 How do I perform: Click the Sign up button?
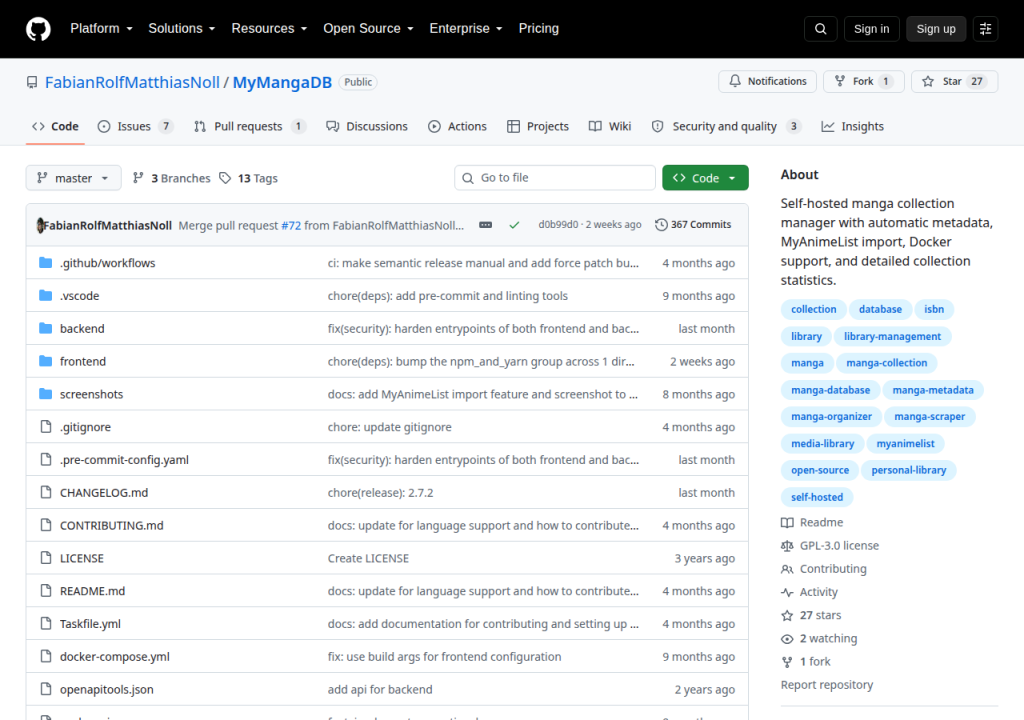pyautogui.click(x=936, y=29)
